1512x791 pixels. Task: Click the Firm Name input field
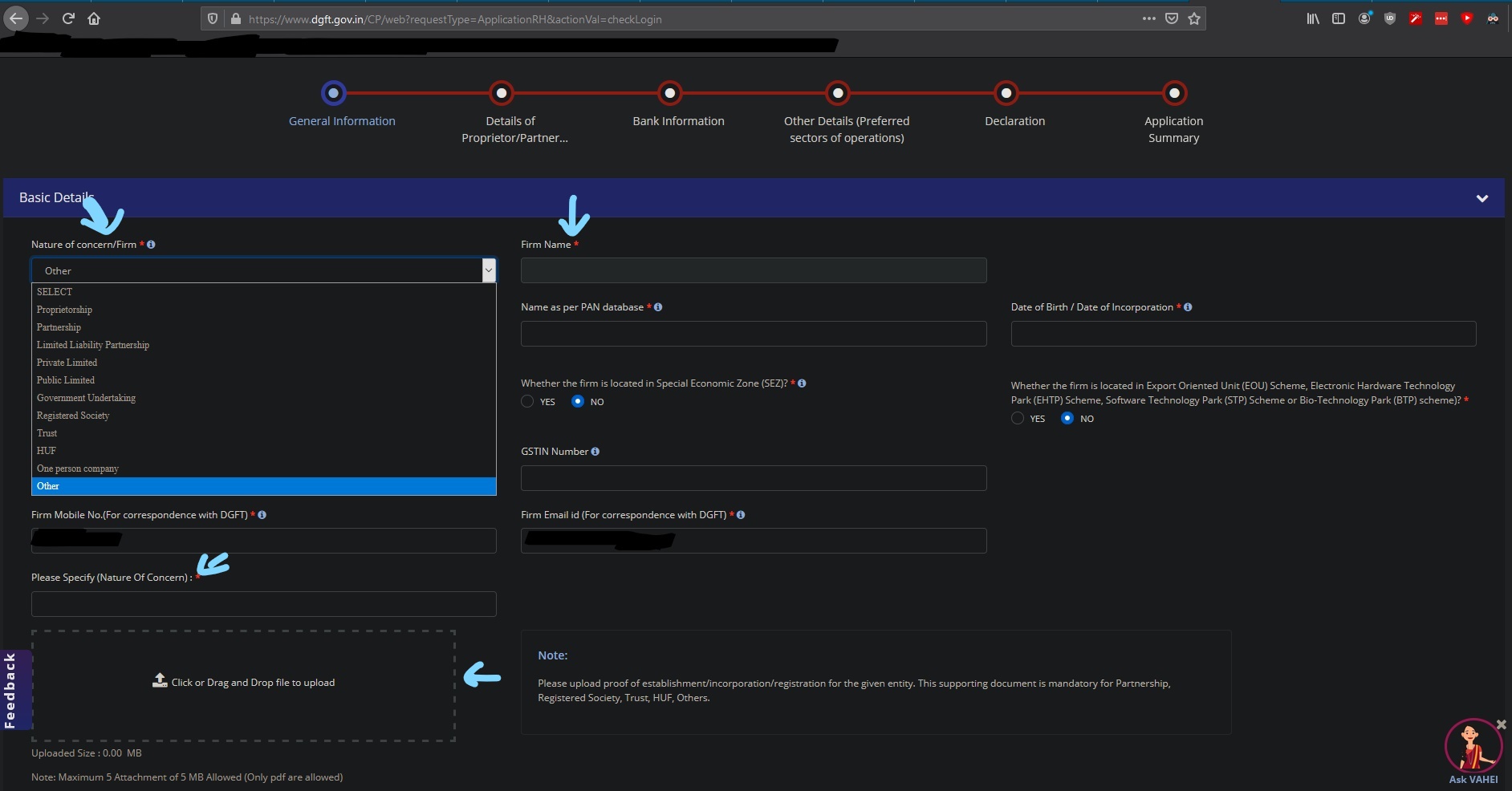click(x=753, y=270)
